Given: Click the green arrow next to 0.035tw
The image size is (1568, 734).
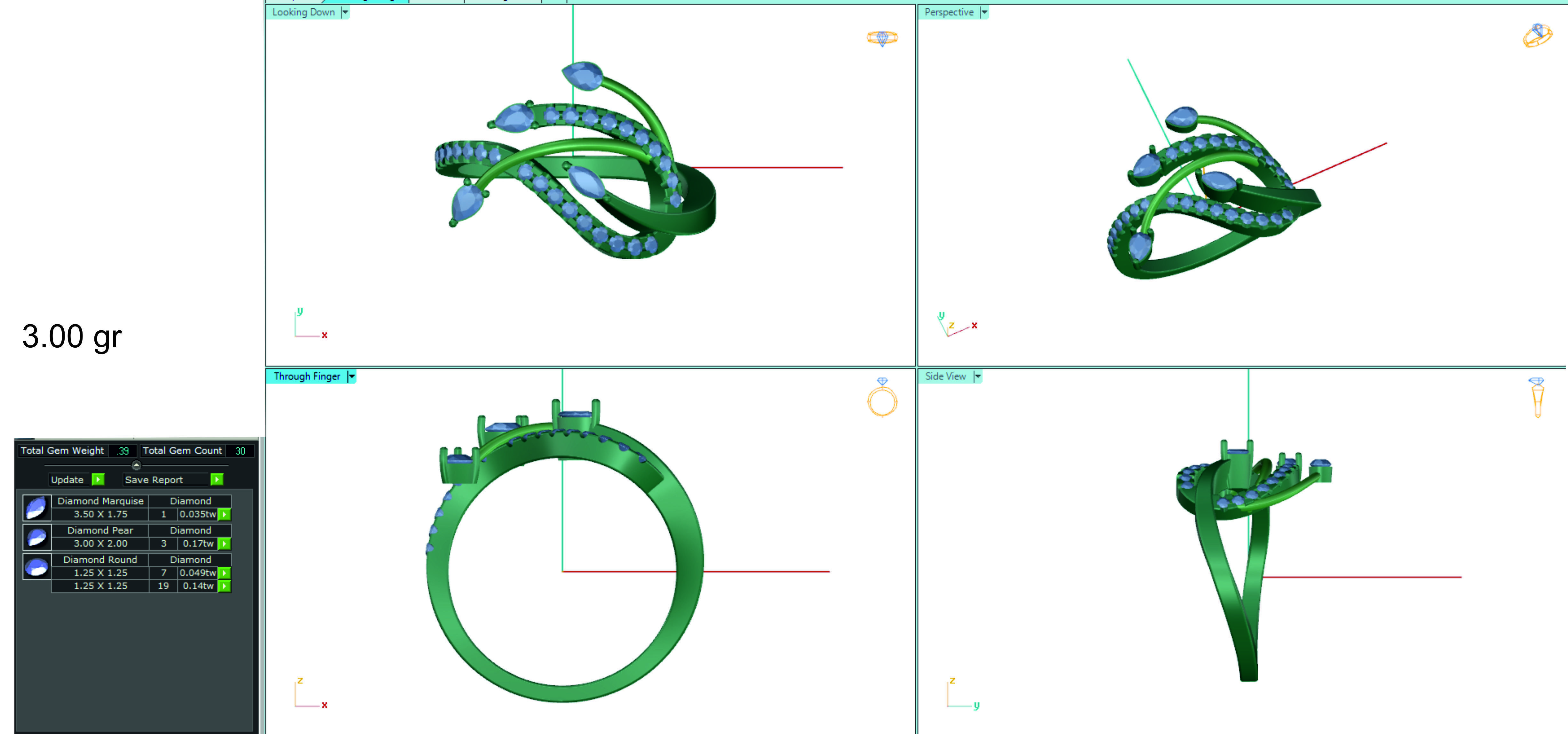Looking at the screenshot, I should [x=225, y=514].
